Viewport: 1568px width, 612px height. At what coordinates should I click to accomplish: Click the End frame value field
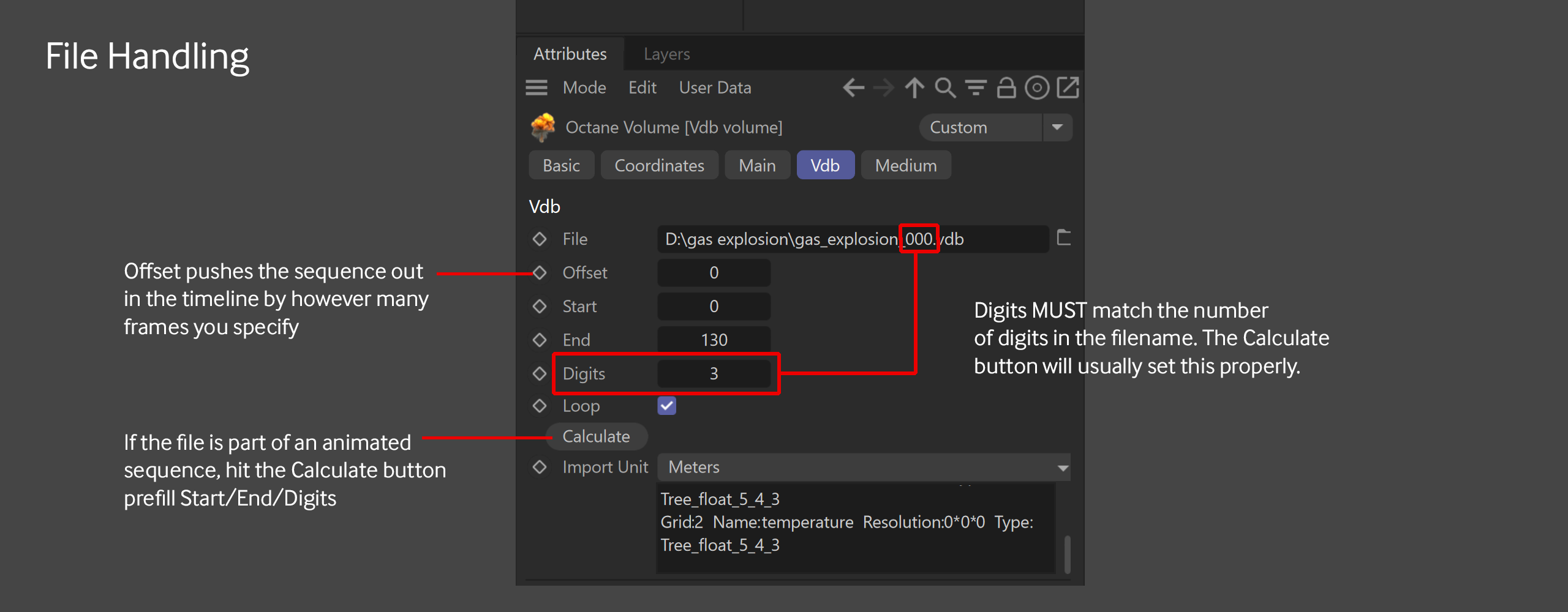tap(714, 340)
